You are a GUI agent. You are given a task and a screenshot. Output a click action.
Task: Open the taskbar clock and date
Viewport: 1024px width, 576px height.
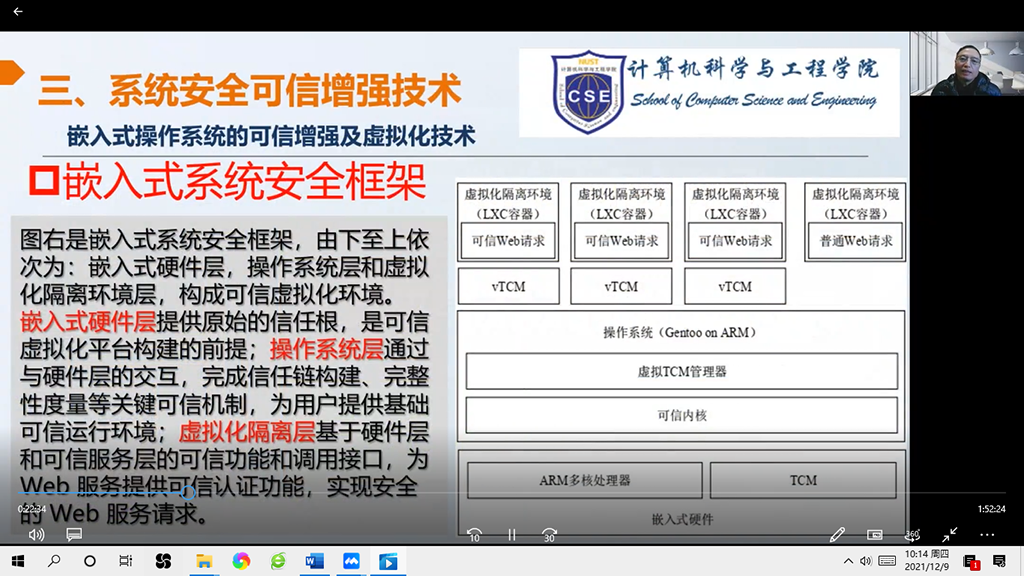pyautogui.click(x=926, y=561)
